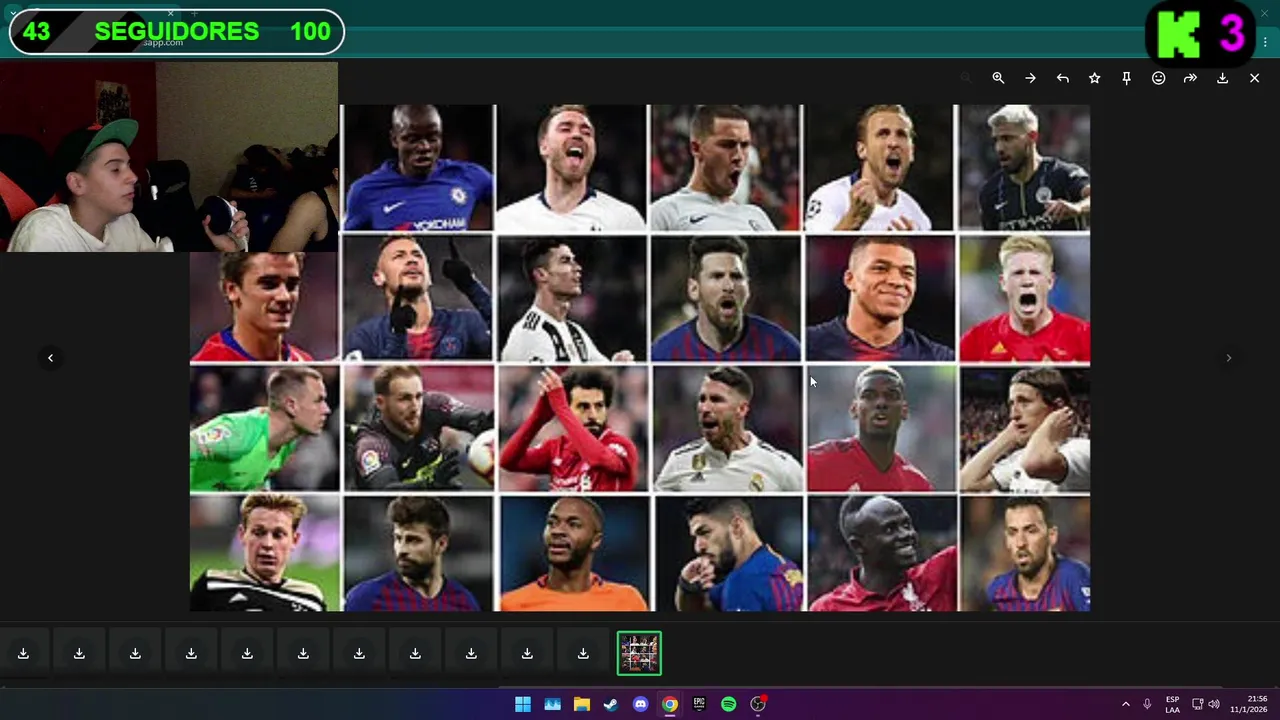
Task: Launch Epic Games from taskbar
Action: [x=699, y=705]
